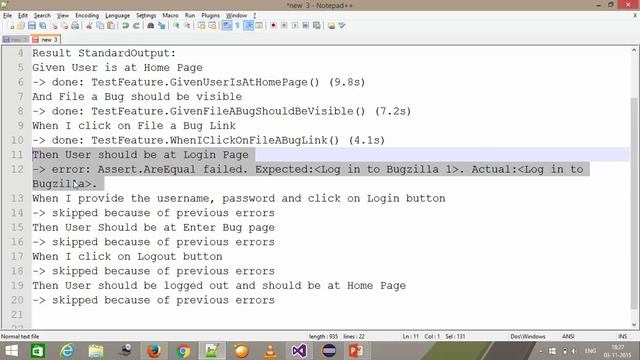Open the Run menu
The width and height of the screenshot is (640, 360).
click(190, 16)
